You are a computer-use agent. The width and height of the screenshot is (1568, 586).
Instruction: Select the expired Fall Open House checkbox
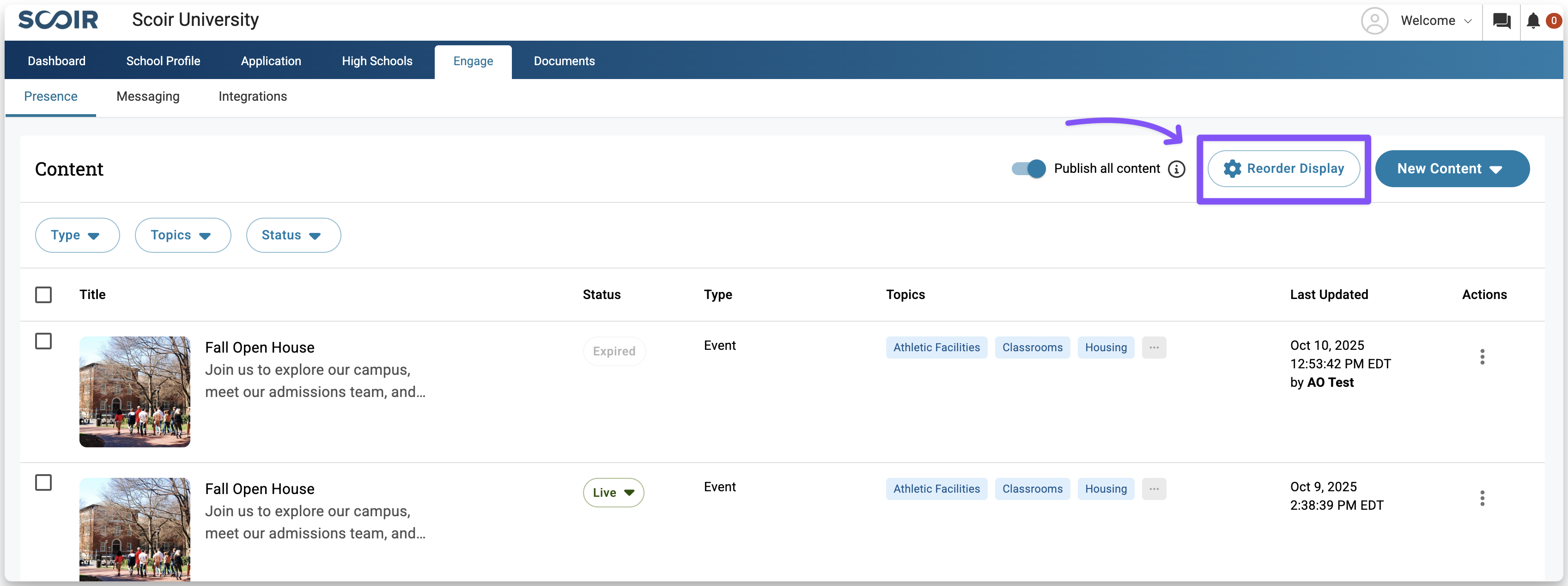[x=43, y=341]
